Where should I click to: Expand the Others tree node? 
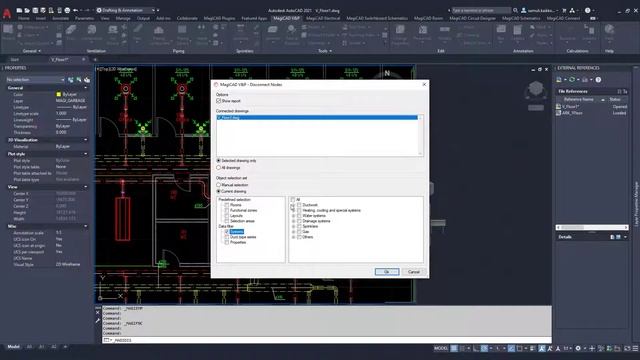coord(293,237)
